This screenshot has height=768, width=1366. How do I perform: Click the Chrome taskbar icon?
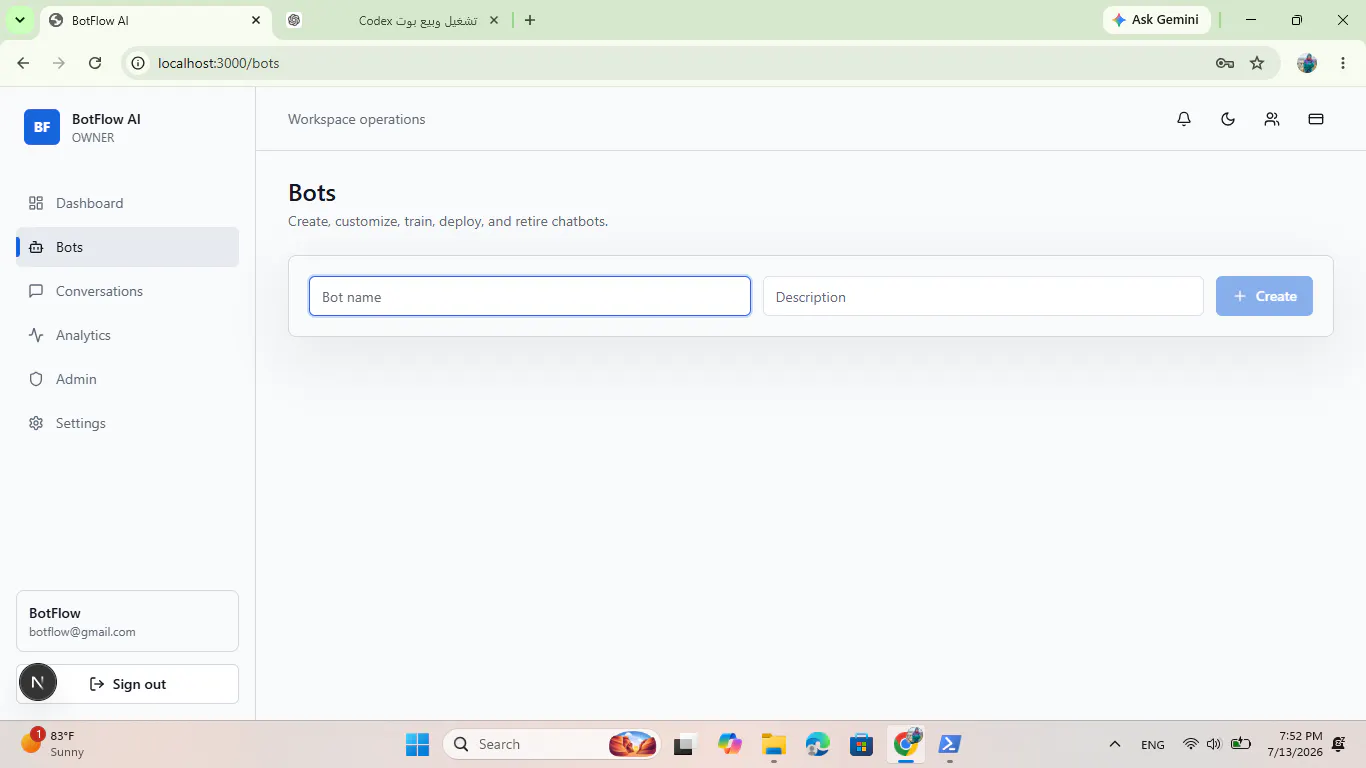click(907, 743)
